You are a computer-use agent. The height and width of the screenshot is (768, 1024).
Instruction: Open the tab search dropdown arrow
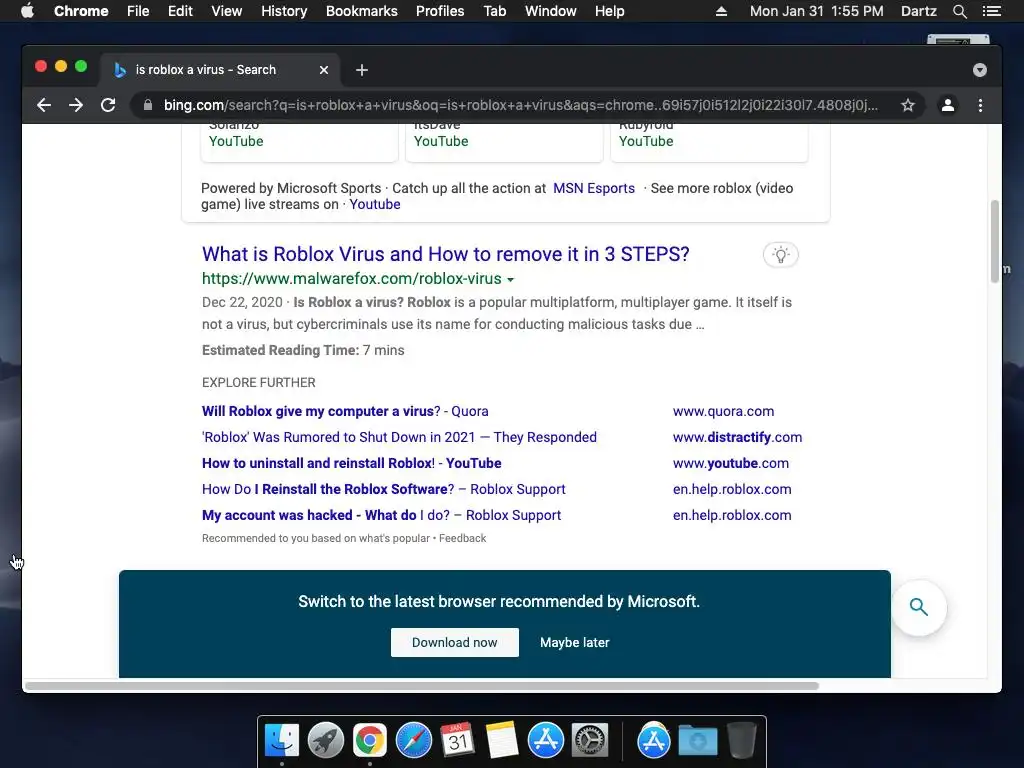tap(980, 70)
